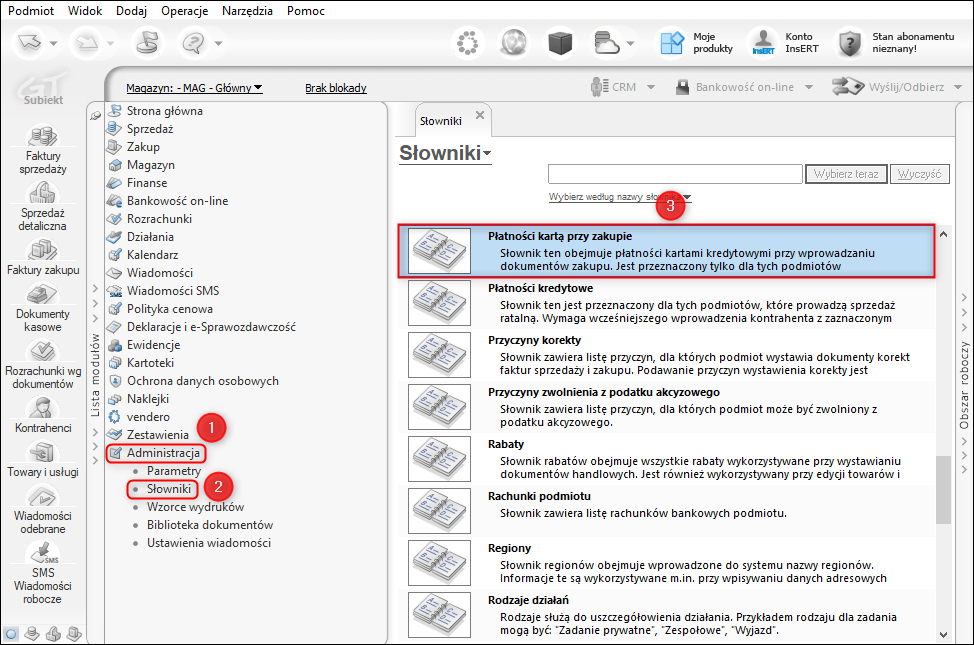The height and width of the screenshot is (645, 974).
Task: Open dropdown arrow next to back button
Action: [53, 43]
